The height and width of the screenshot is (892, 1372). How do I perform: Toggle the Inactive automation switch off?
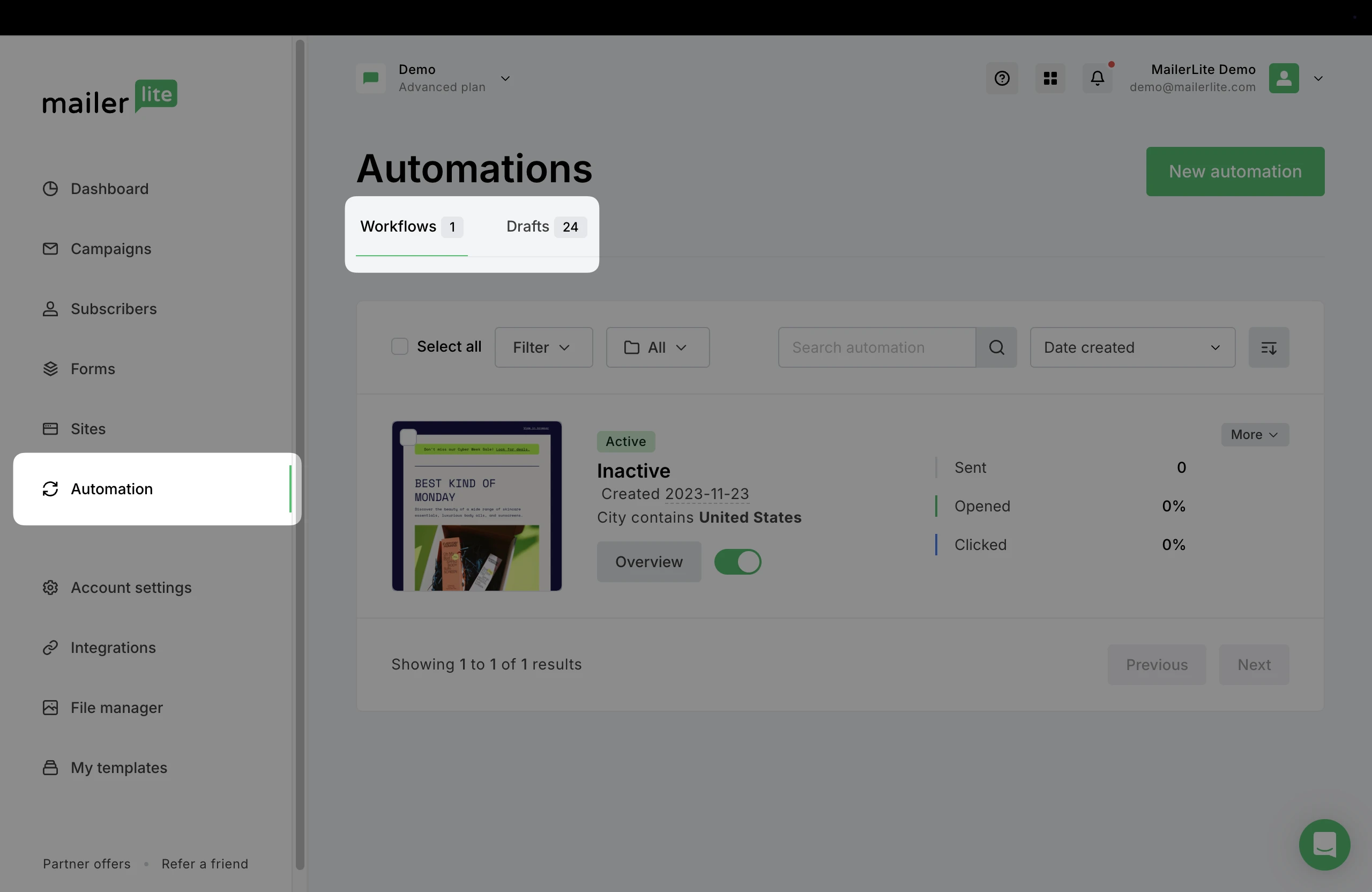tap(737, 562)
